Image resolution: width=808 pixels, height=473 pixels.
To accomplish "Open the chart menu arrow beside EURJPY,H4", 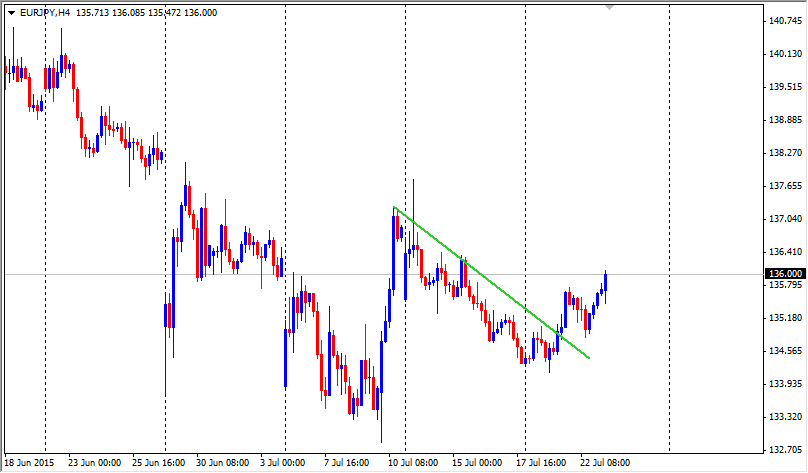I will 11,13.
